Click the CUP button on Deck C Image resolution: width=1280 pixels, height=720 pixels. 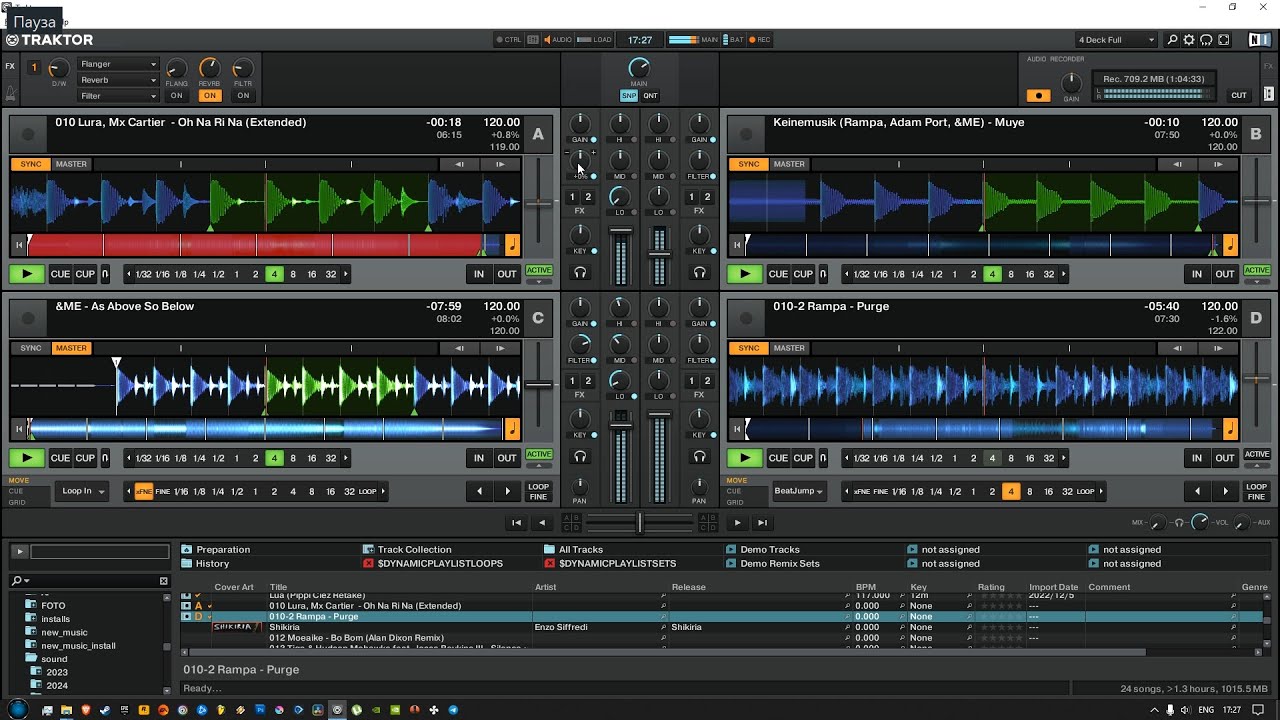[85, 458]
